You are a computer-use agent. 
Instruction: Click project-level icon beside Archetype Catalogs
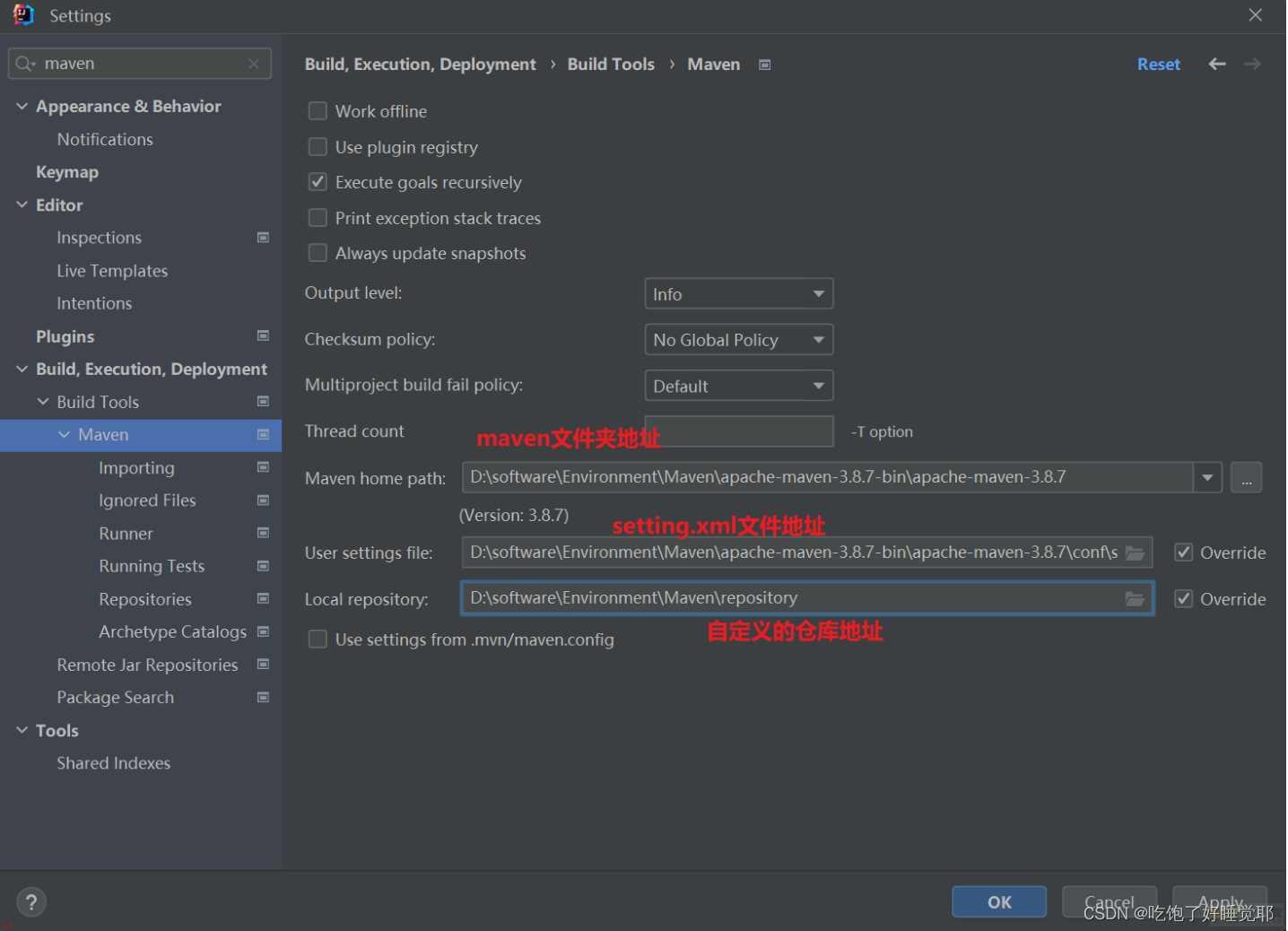[x=263, y=632]
